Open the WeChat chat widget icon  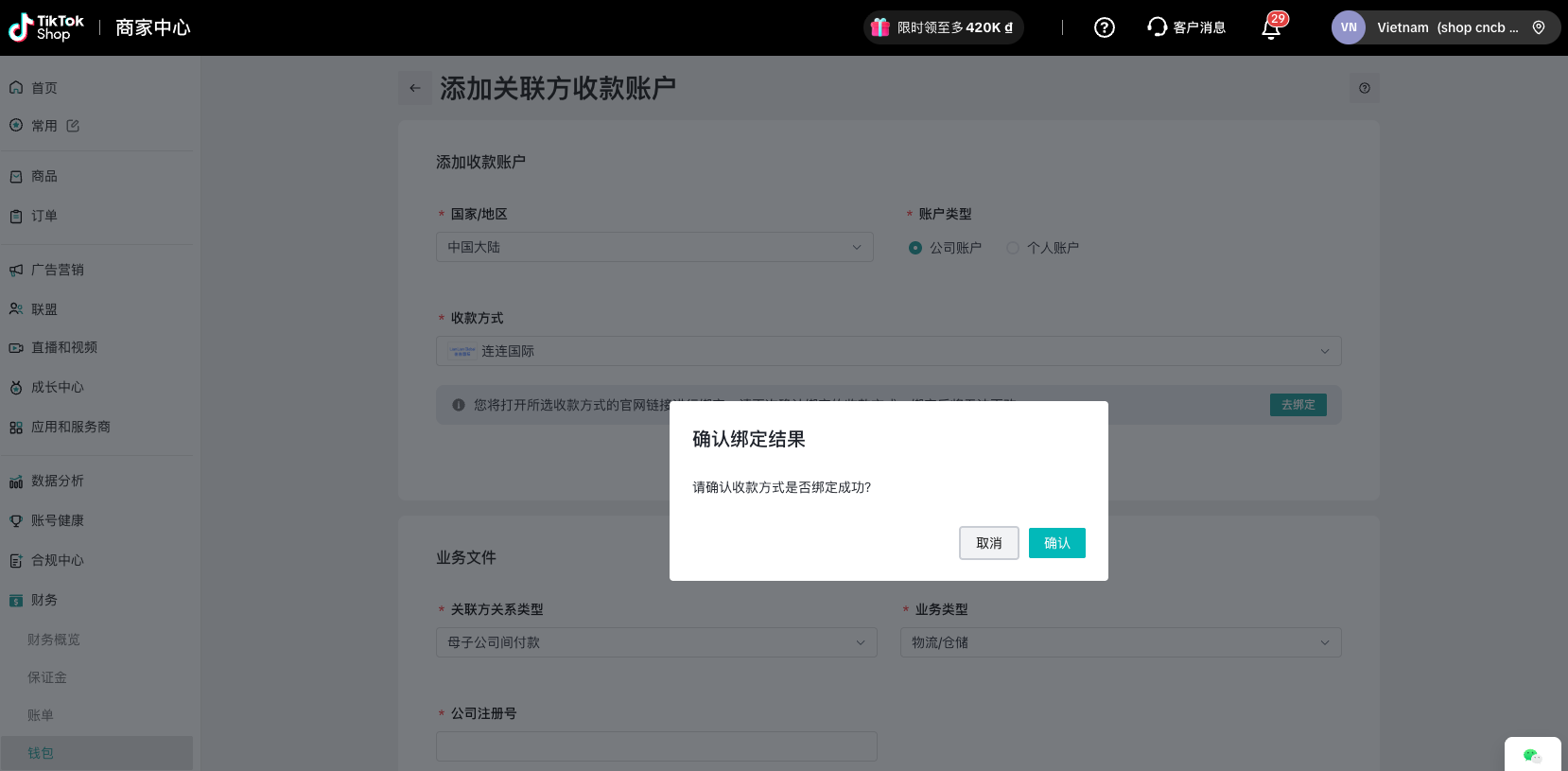click(x=1531, y=755)
